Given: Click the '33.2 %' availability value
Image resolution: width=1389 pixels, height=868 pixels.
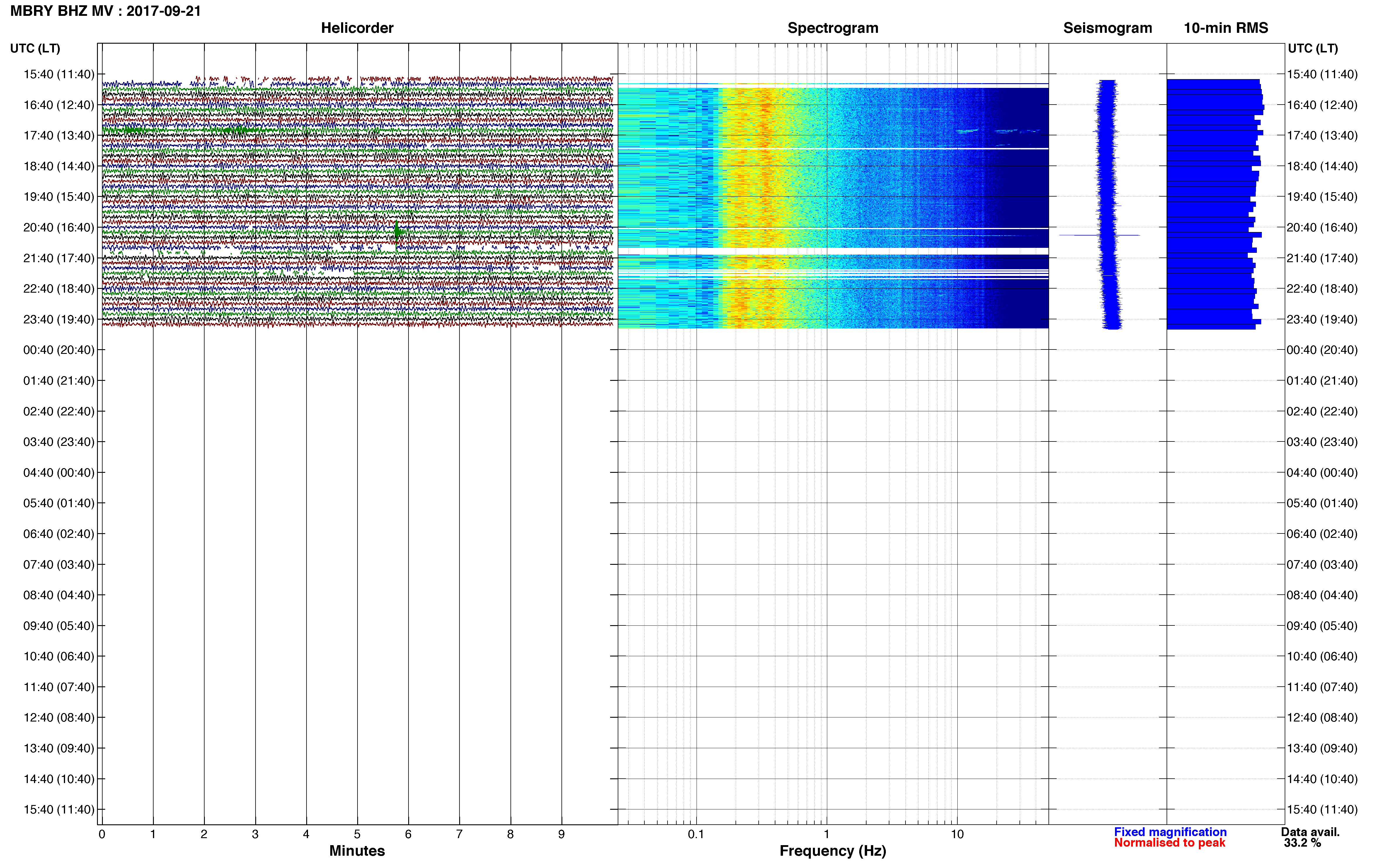Looking at the screenshot, I should 1302,843.
